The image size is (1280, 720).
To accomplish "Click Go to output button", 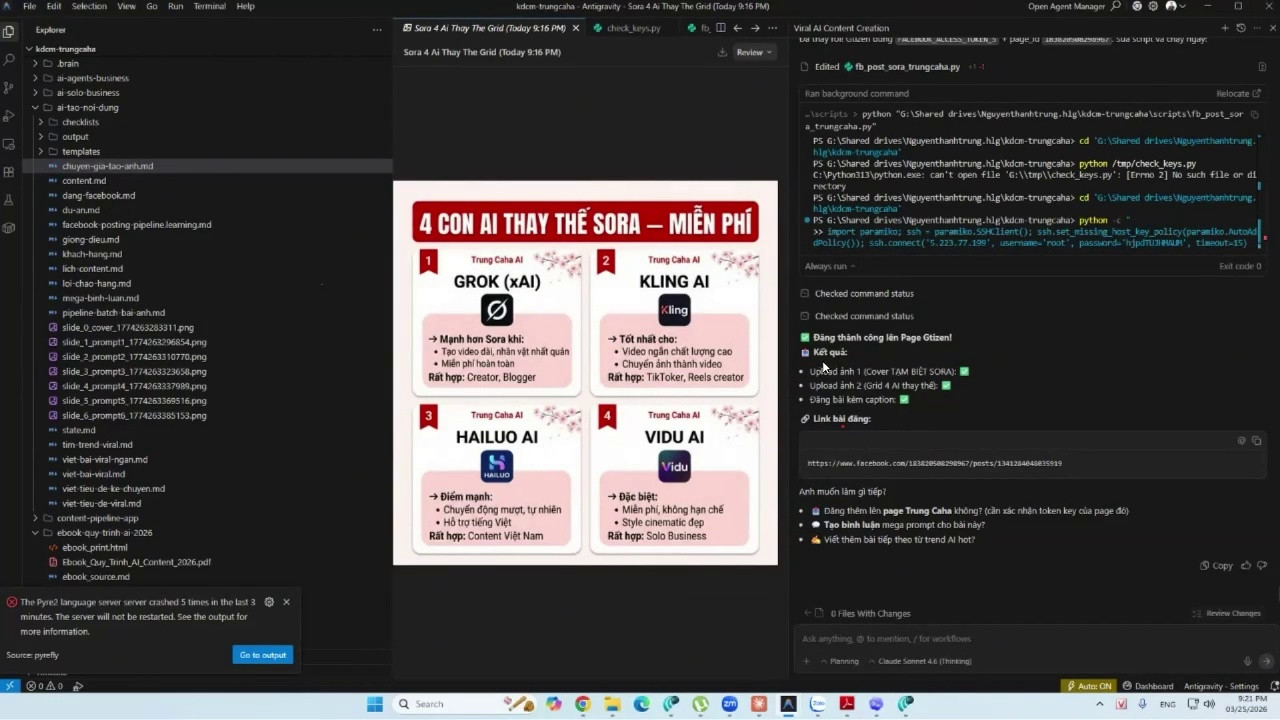I will pyautogui.click(x=263, y=655).
